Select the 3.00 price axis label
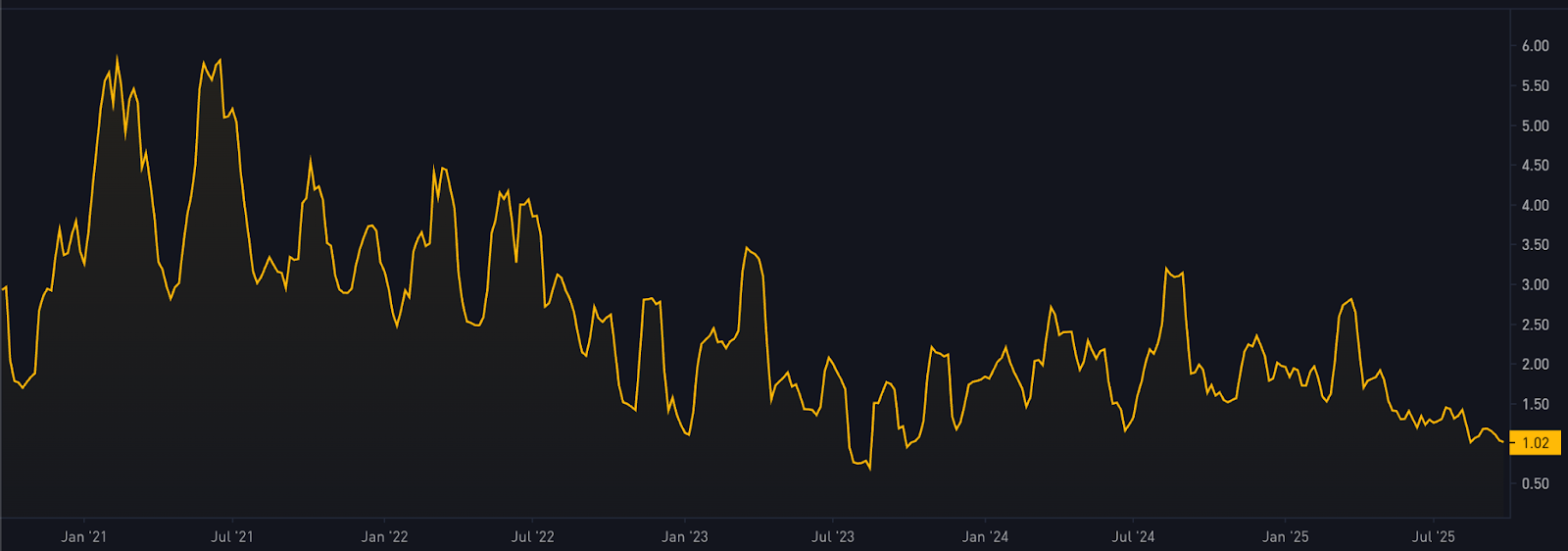Image resolution: width=1568 pixels, height=551 pixels. (1535, 284)
